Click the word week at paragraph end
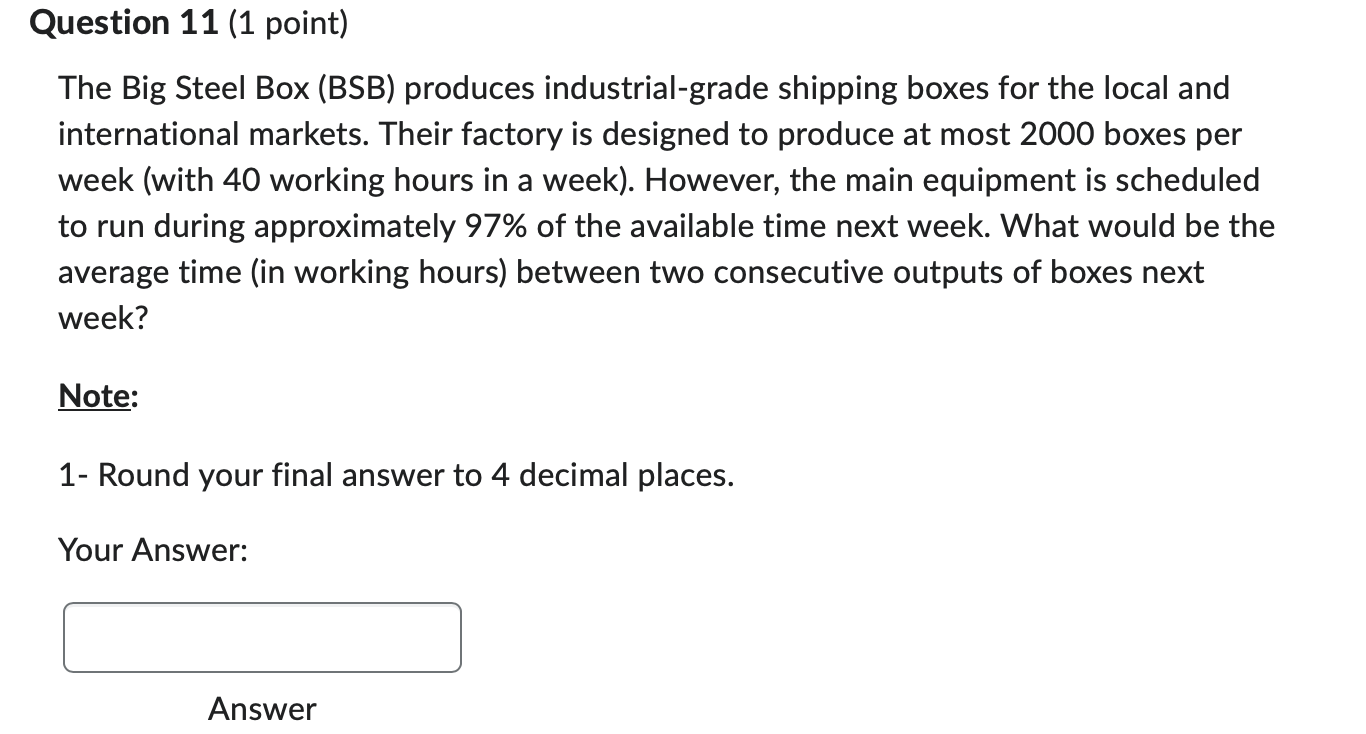1366x734 pixels. [93, 318]
